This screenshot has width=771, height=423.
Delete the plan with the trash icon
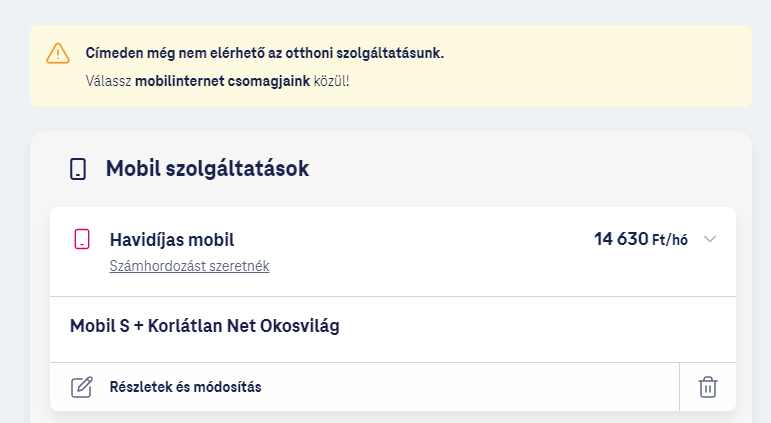pos(707,387)
